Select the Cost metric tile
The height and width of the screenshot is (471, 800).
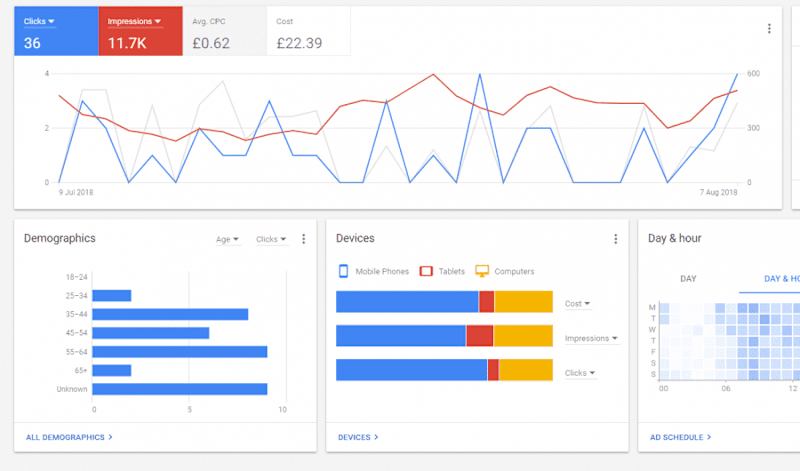308,31
